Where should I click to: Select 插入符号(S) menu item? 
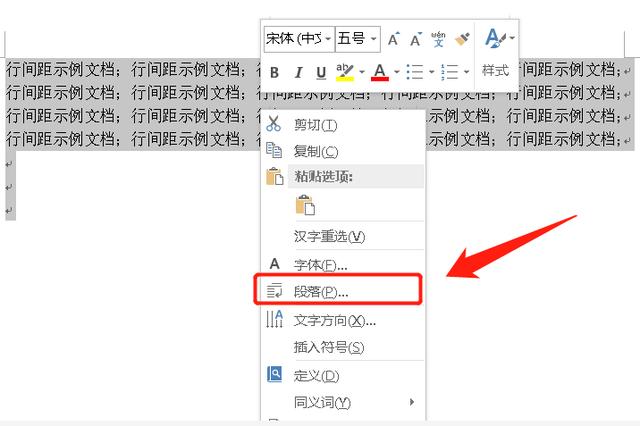[x=343, y=347]
